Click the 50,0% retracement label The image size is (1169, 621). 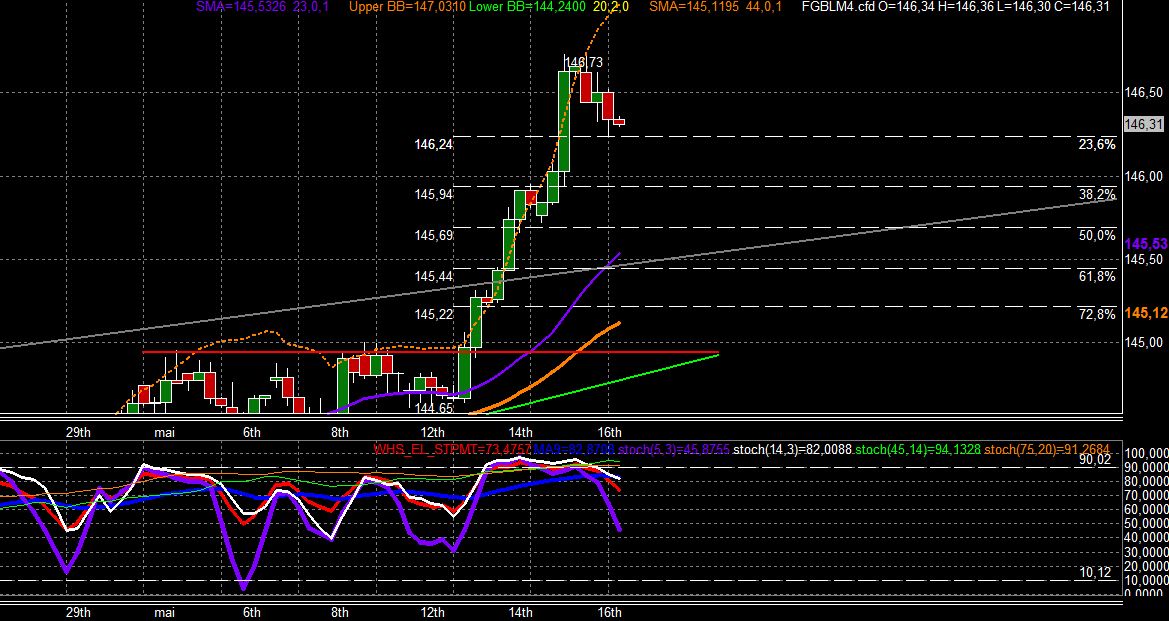point(1097,236)
